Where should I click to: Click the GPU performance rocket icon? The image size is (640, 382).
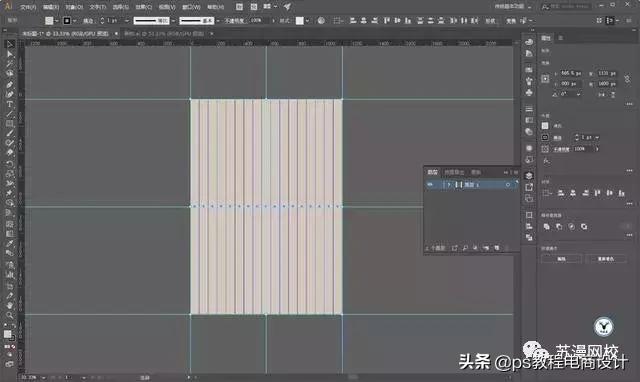coord(287,7)
